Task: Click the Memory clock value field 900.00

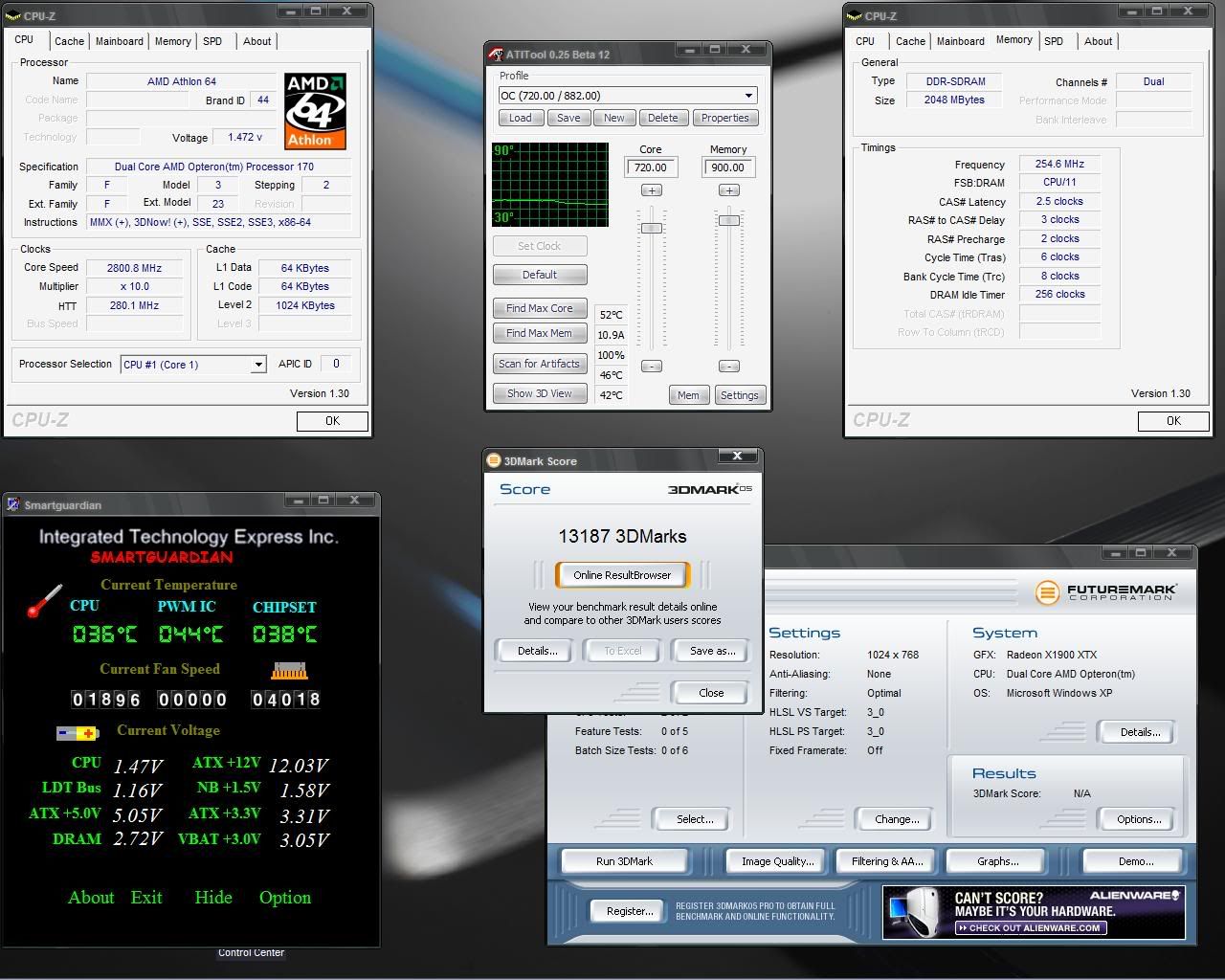Action: [728, 167]
